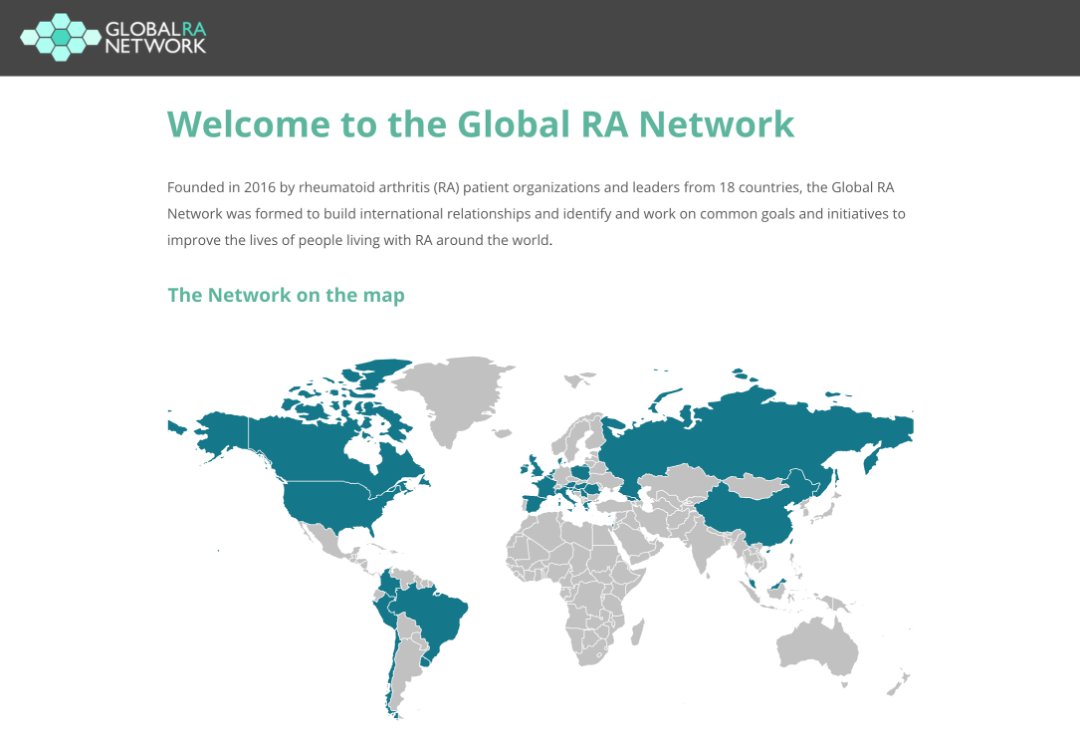Screen dimensions: 1080x748
Task: Click the Global RA Network logo
Action: pos(114,37)
